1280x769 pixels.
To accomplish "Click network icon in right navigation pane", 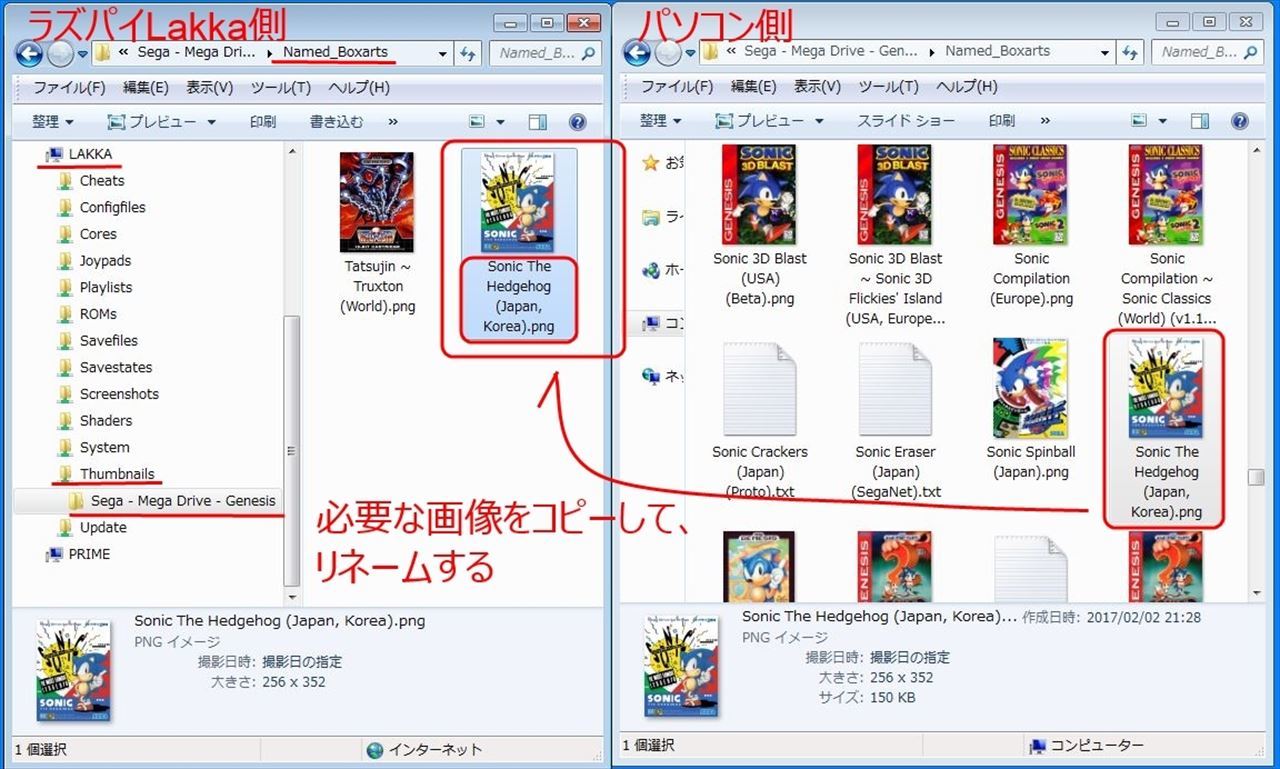I will (651, 376).
